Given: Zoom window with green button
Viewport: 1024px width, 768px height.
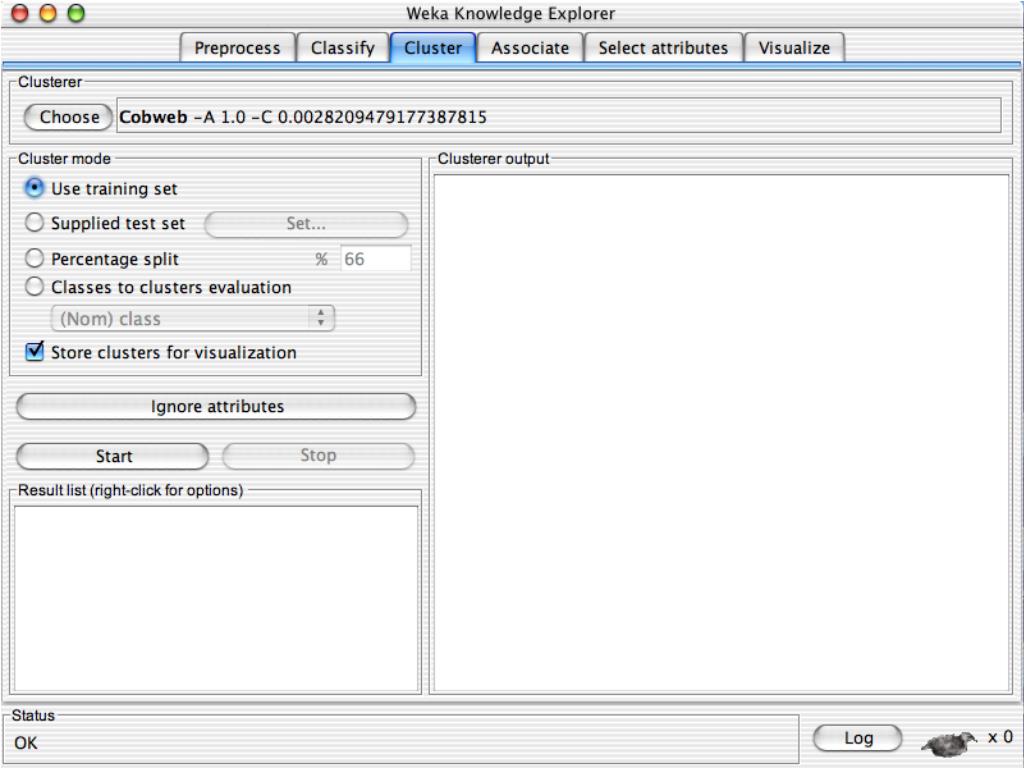Looking at the screenshot, I should click(x=76, y=13).
